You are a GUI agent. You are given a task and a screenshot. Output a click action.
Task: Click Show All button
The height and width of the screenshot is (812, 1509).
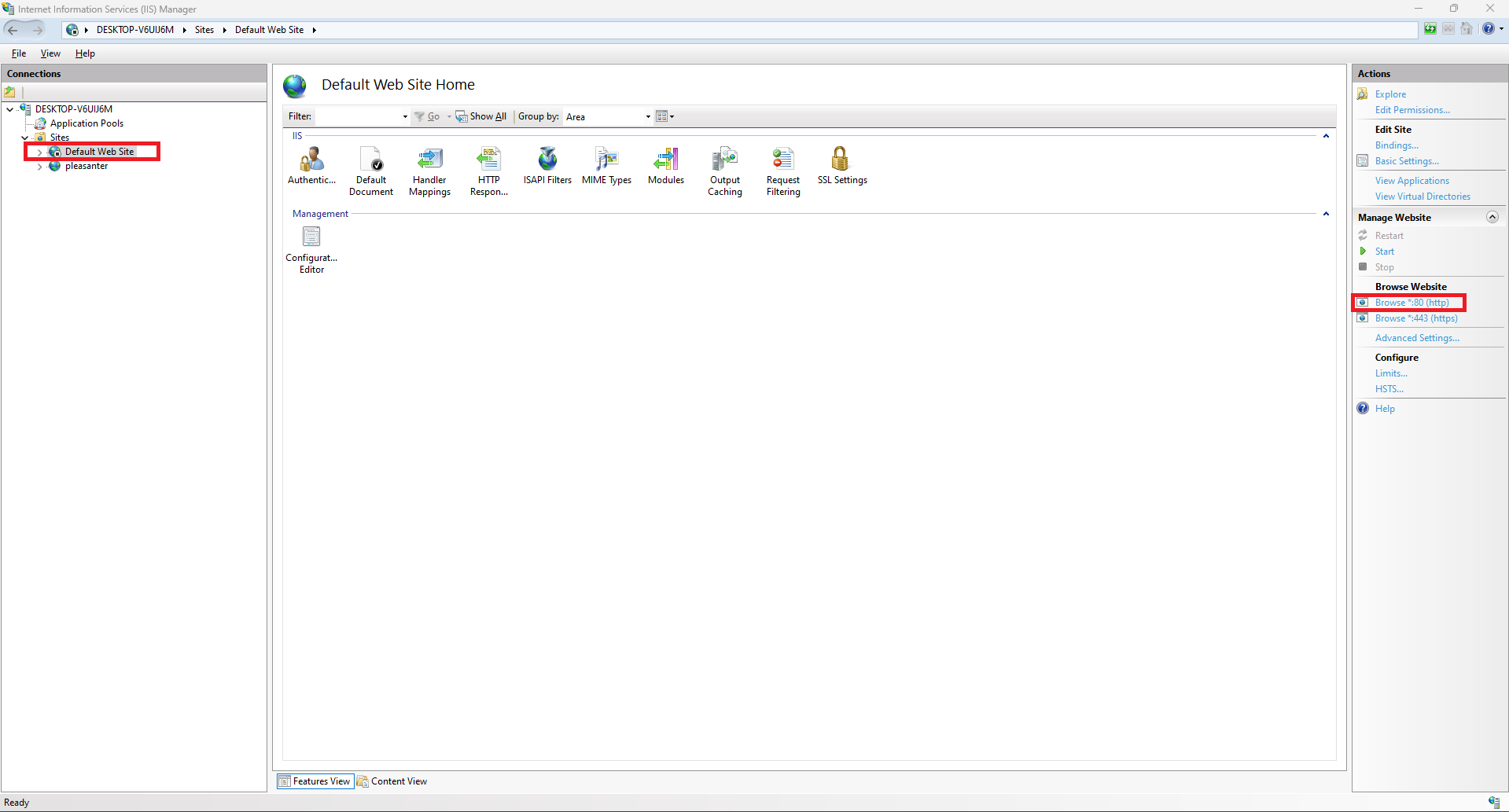(x=481, y=116)
